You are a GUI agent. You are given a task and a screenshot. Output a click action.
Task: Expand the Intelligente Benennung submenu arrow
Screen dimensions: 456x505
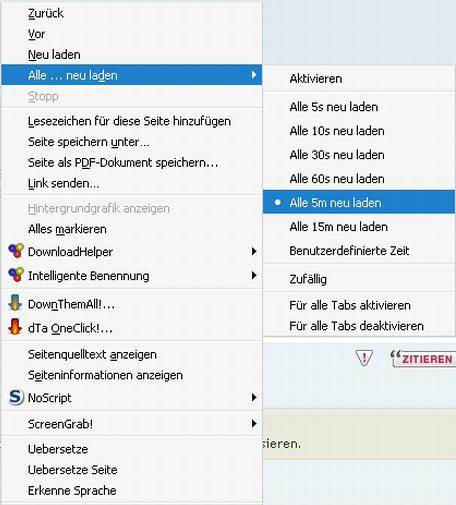click(x=254, y=275)
